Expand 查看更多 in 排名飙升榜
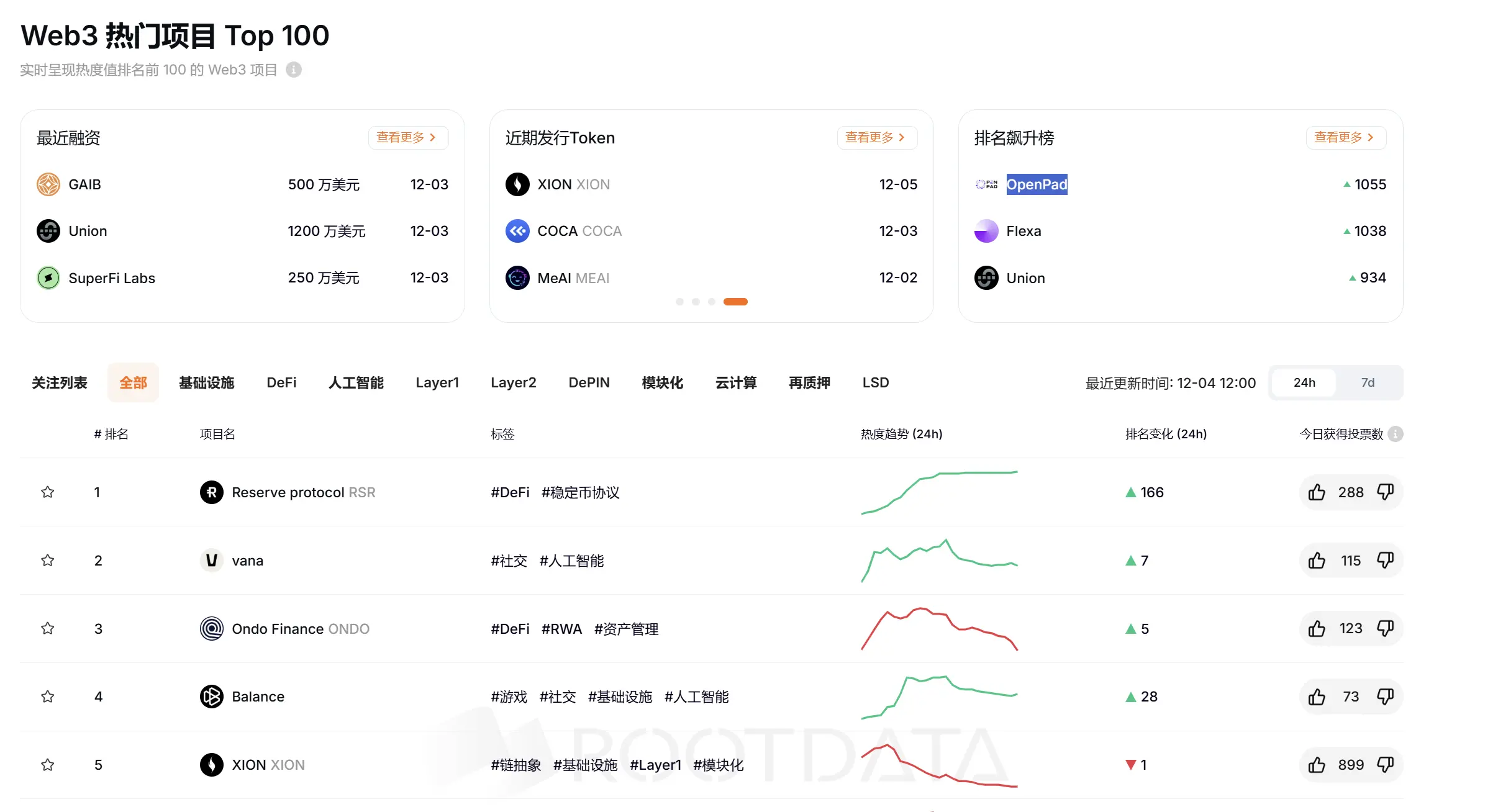 [1345, 137]
